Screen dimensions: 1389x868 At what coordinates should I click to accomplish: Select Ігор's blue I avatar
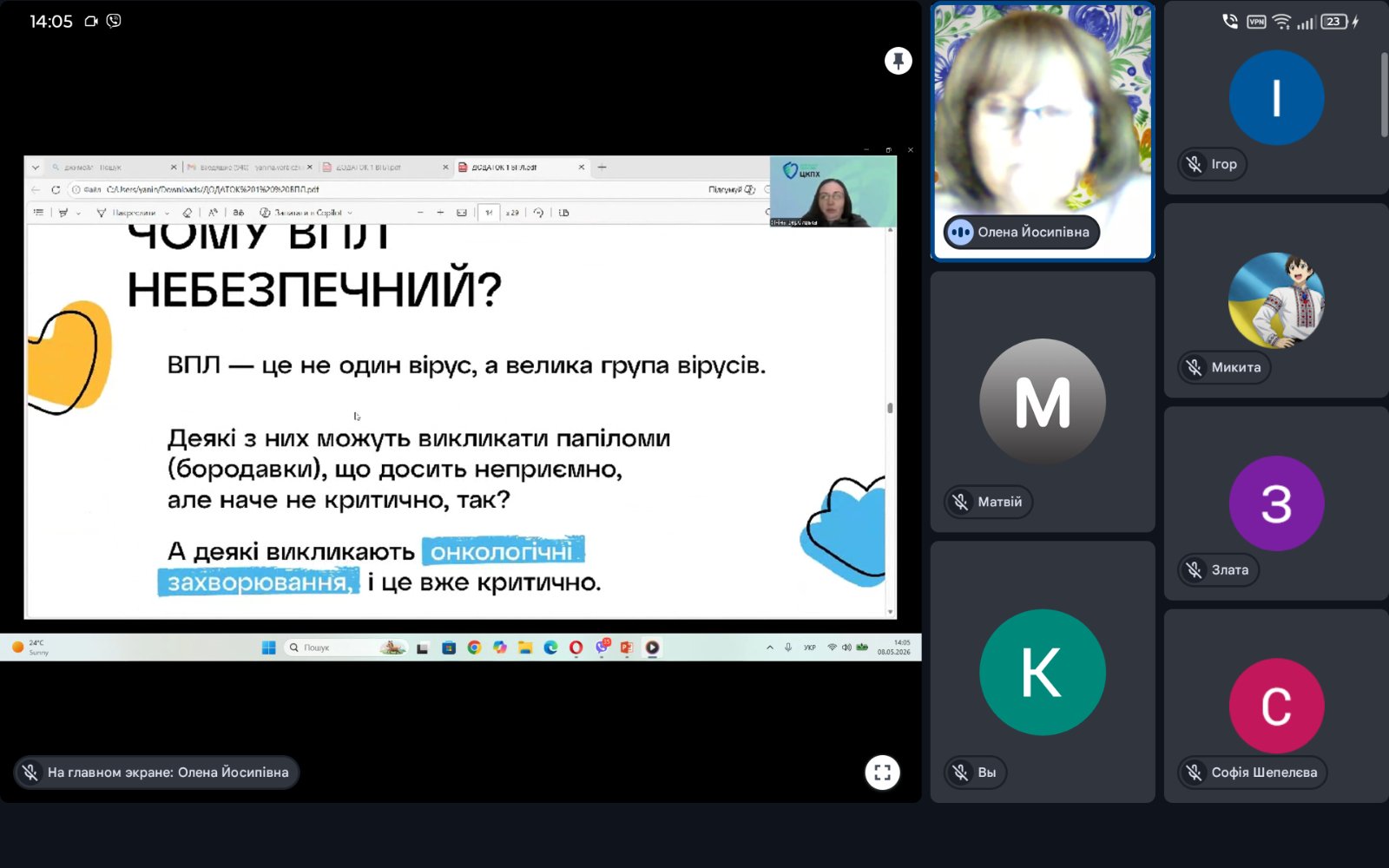coord(1276,97)
